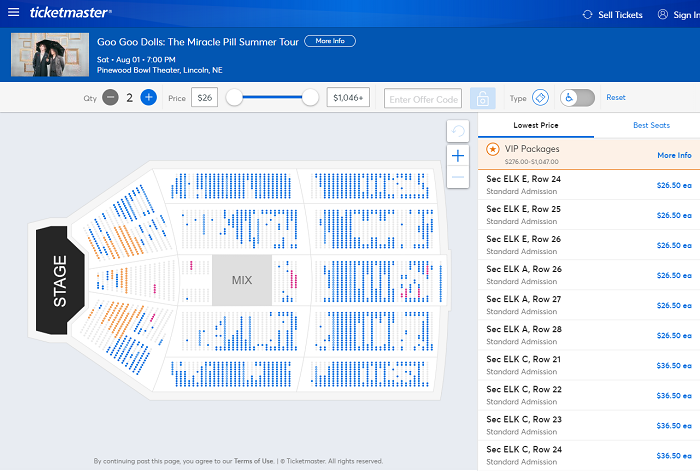Open the hamburger navigation menu
This screenshot has width=700, height=471.
click(13, 14)
